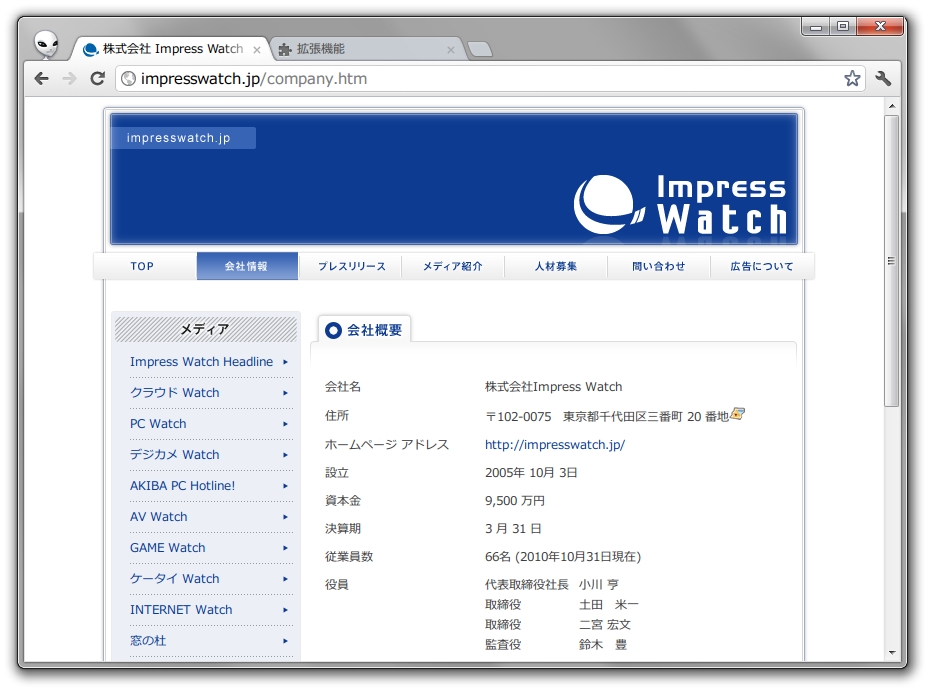Image resolution: width=934 pixels, height=695 pixels.
Task: Open a new tab with the new-tab button
Action: tap(480, 49)
